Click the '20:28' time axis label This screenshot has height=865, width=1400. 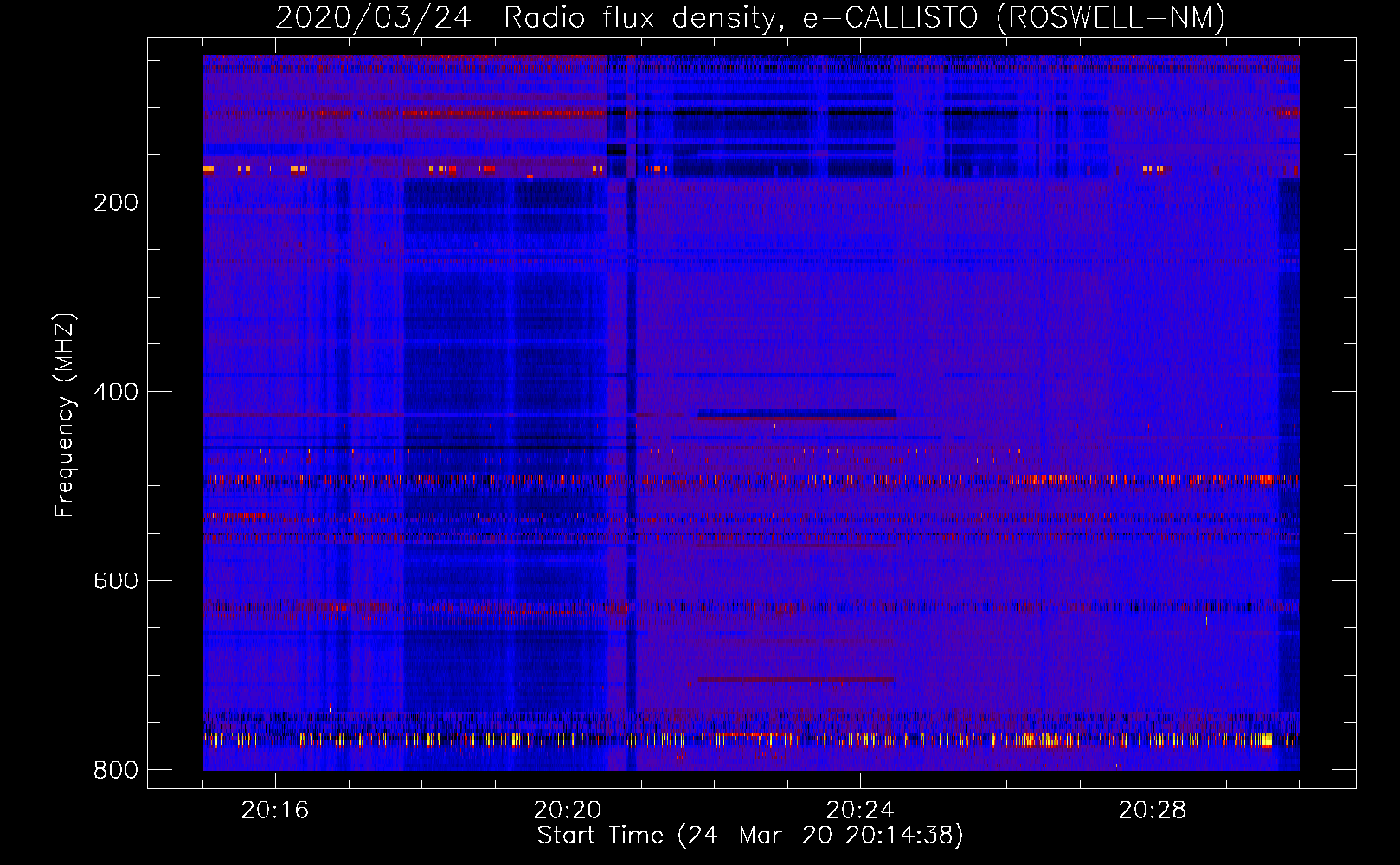click(x=1153, y=811)
